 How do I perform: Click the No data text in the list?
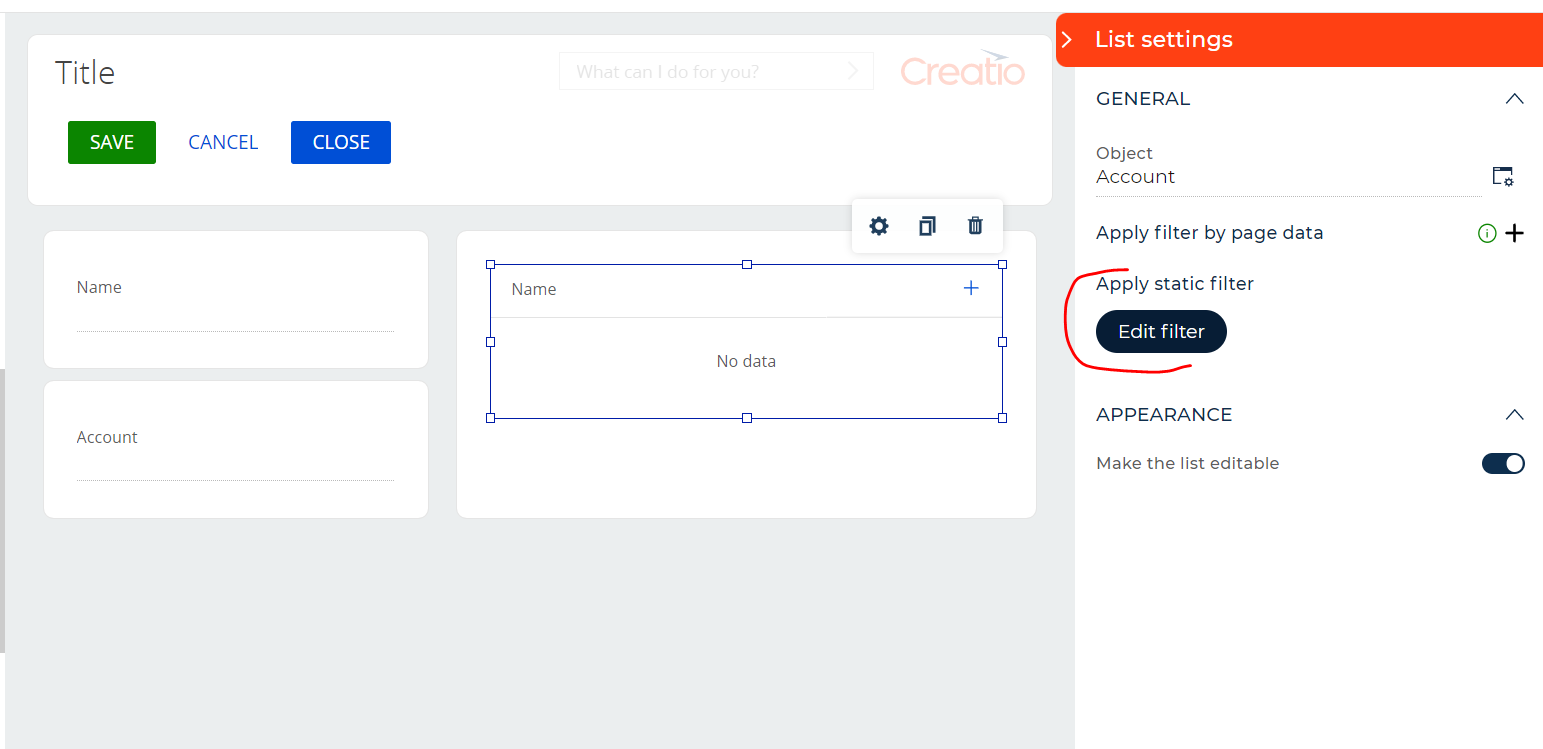click(746, 361)
